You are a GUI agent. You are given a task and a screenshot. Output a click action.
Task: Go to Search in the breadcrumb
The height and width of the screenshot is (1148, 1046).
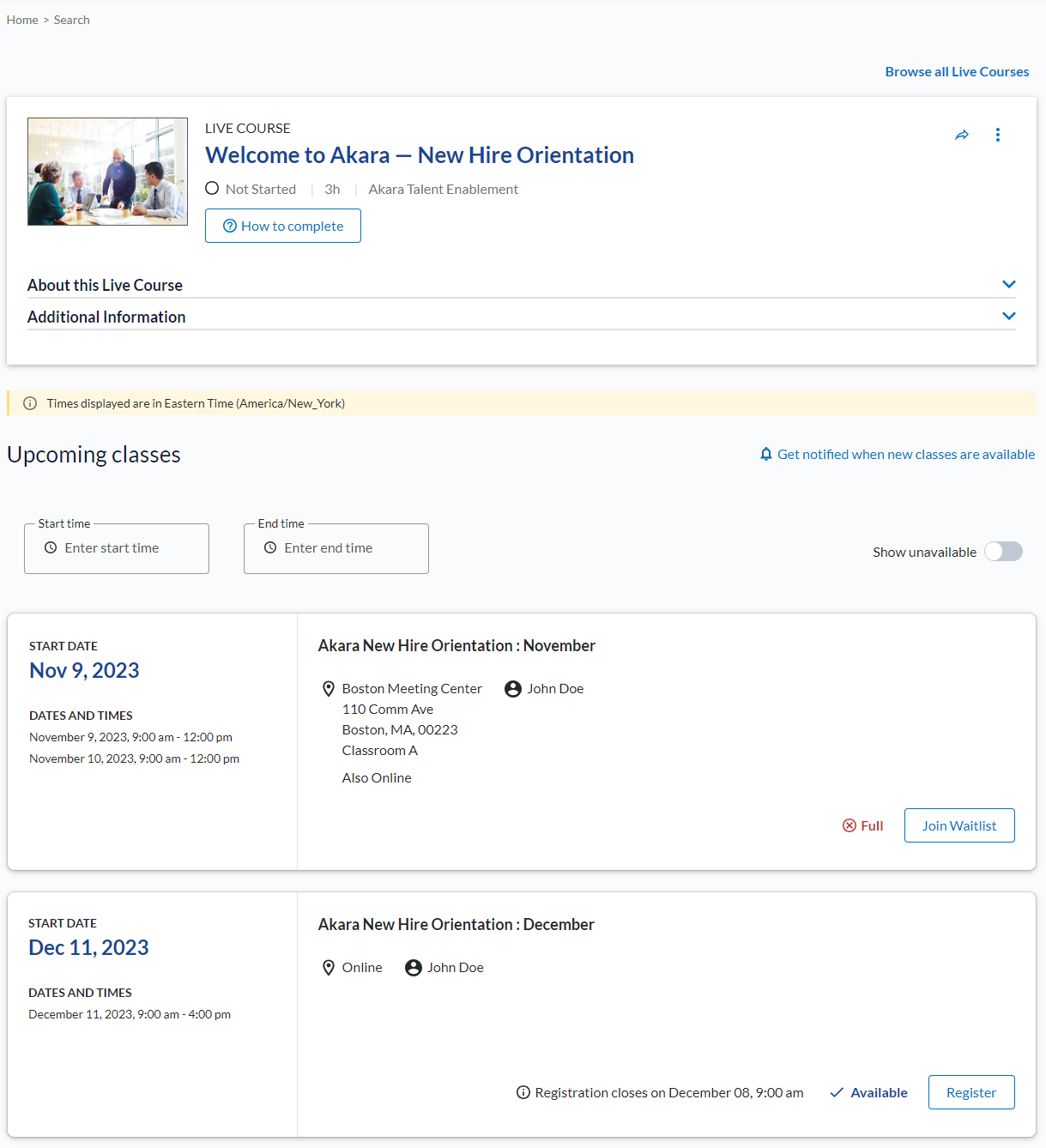tap(71, 20)
